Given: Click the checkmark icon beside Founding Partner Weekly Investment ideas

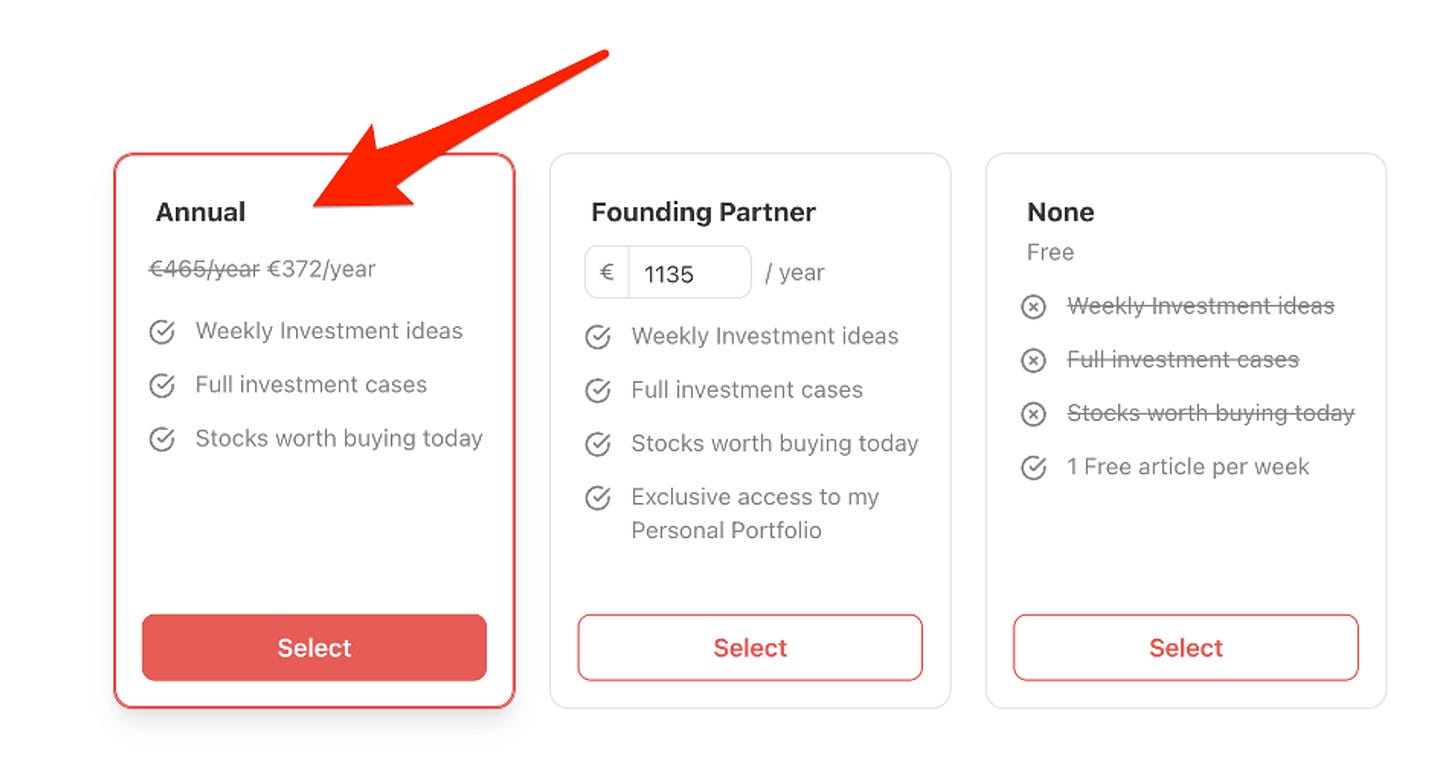Looking at the screenshot, I should (597, 337).
